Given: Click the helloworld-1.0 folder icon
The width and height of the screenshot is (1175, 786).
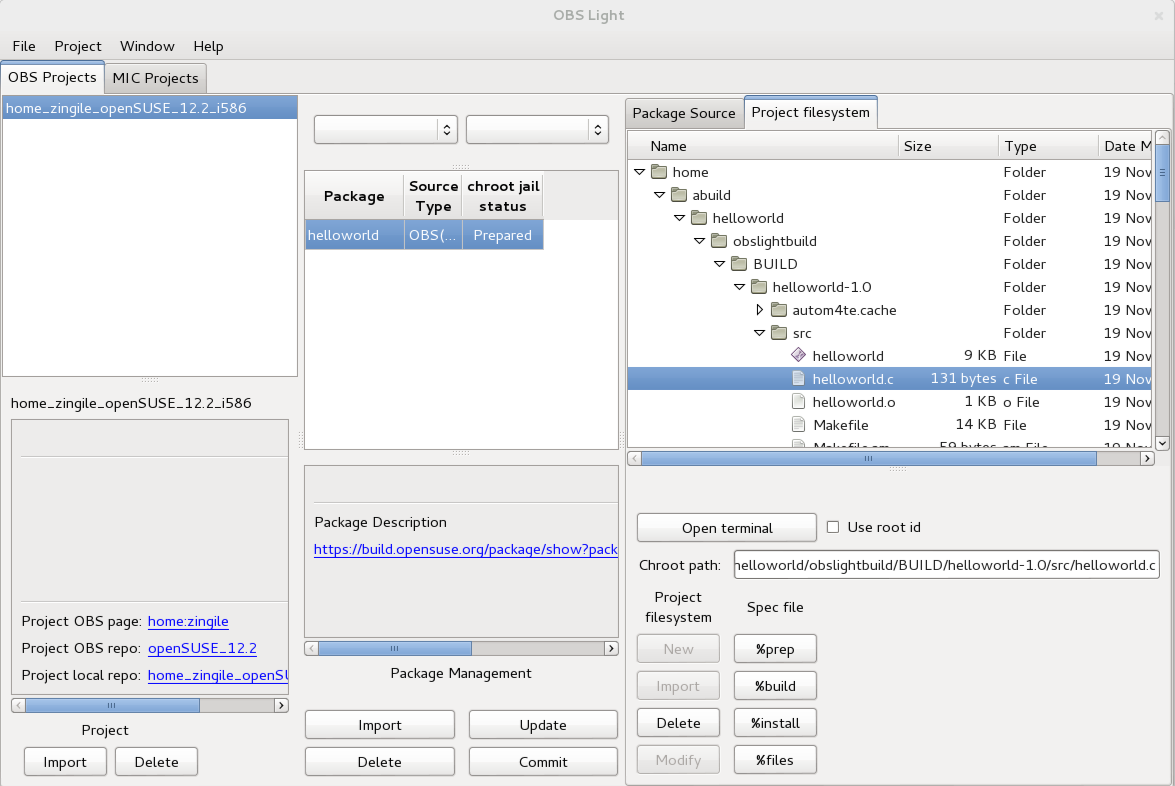Looking at the screenshot, I should pyautogui.click(x=757, y=287).
